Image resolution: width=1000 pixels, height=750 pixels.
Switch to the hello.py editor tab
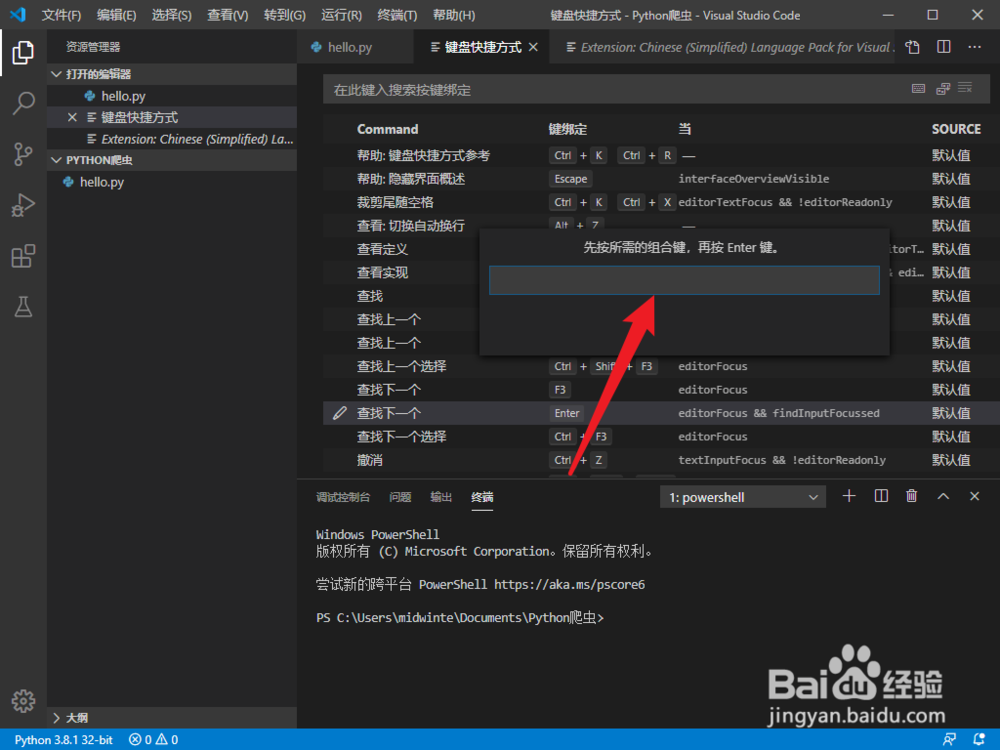click(x=355, y=47)
